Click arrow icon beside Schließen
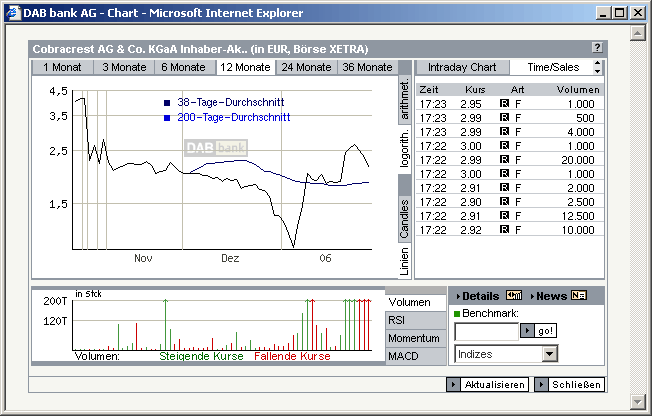 coord(541,385)
